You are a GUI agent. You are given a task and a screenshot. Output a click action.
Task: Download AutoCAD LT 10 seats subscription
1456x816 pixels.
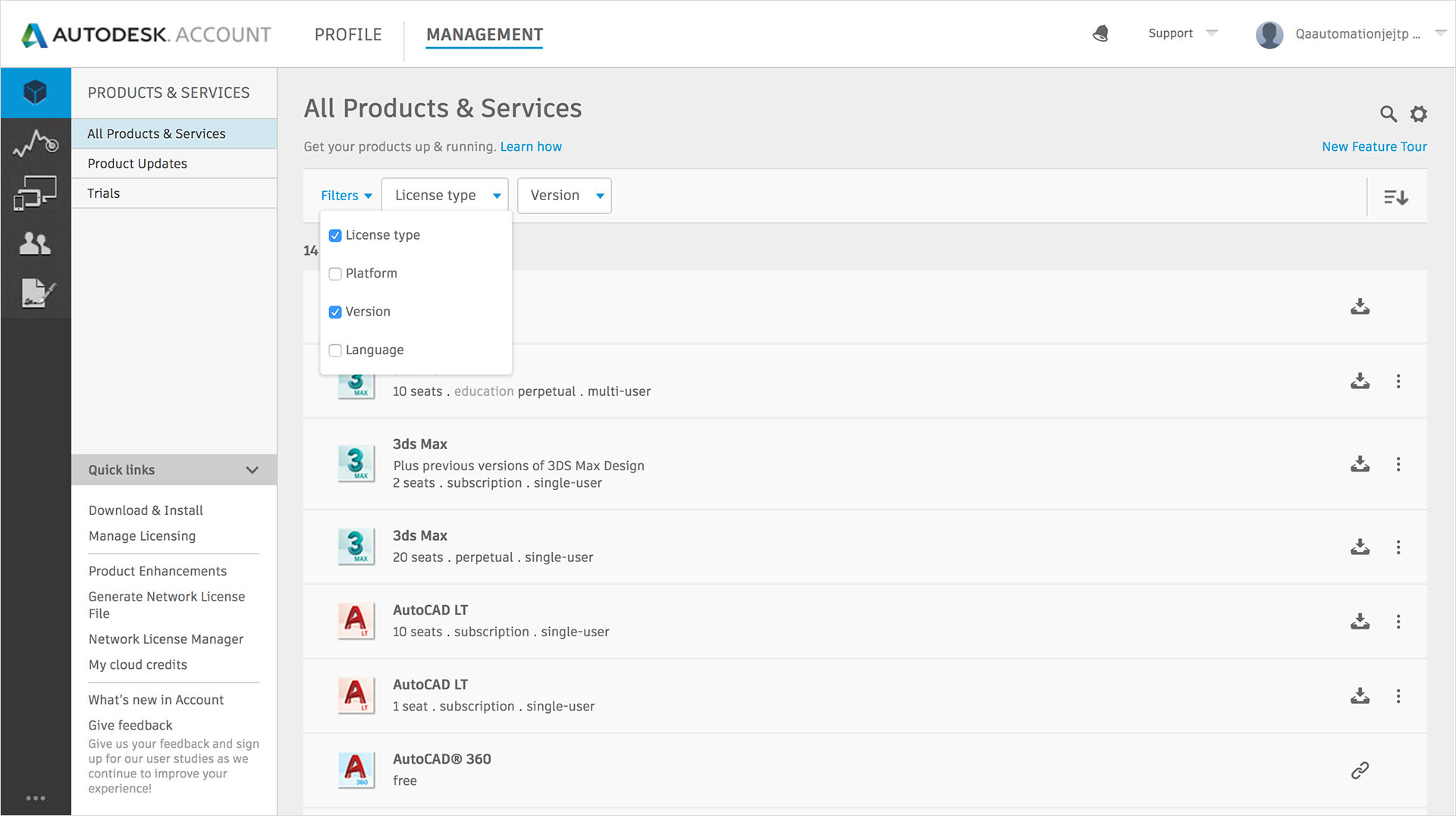click(1360, 621)
